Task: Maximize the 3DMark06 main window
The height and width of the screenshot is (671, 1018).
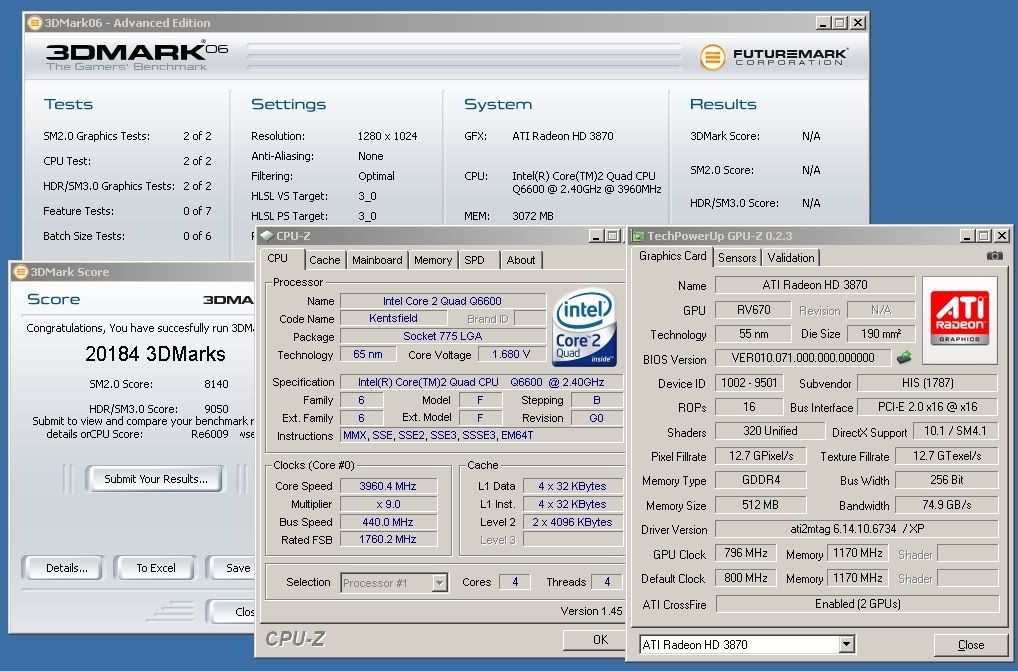Action: pos(840,23)
